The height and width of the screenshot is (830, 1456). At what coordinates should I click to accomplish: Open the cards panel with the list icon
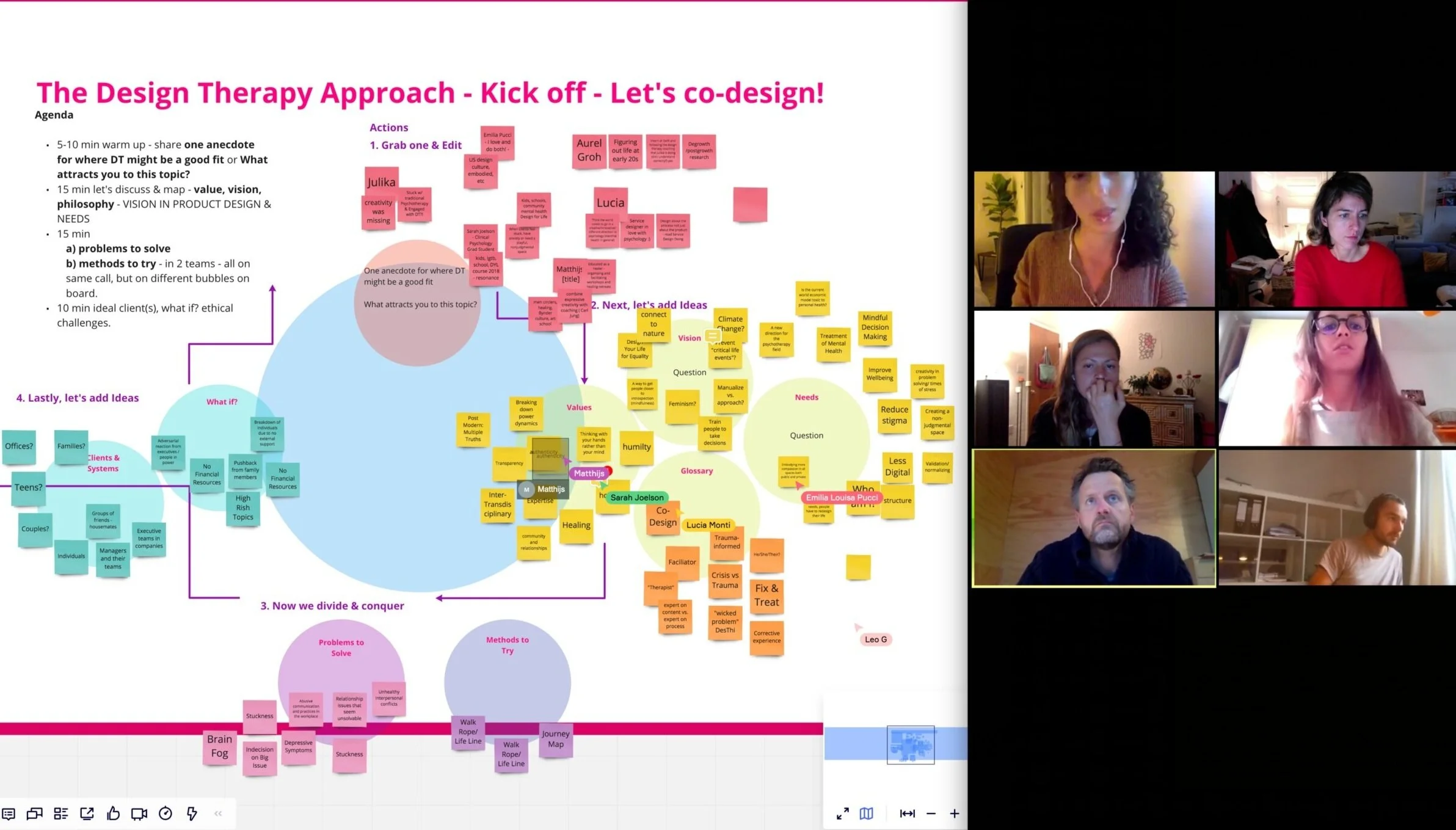point(60,813)
